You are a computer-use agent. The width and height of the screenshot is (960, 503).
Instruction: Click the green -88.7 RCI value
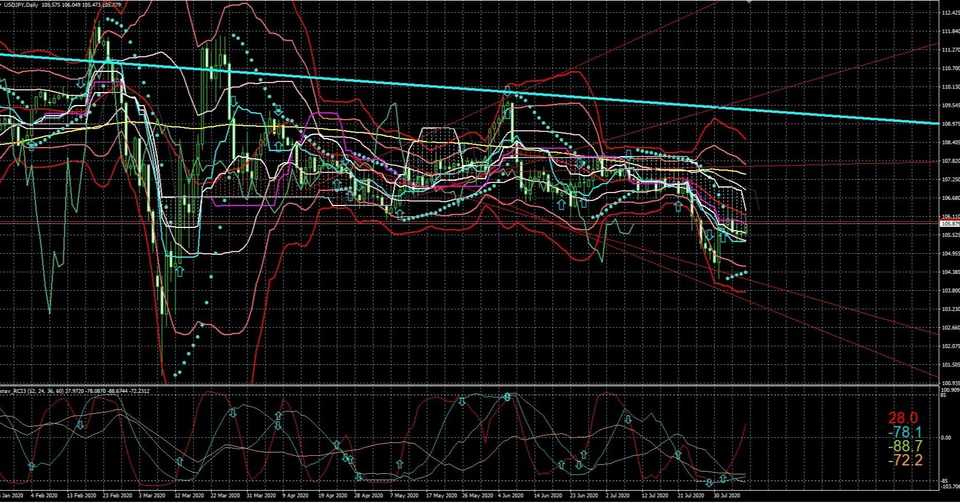point(906,446)
